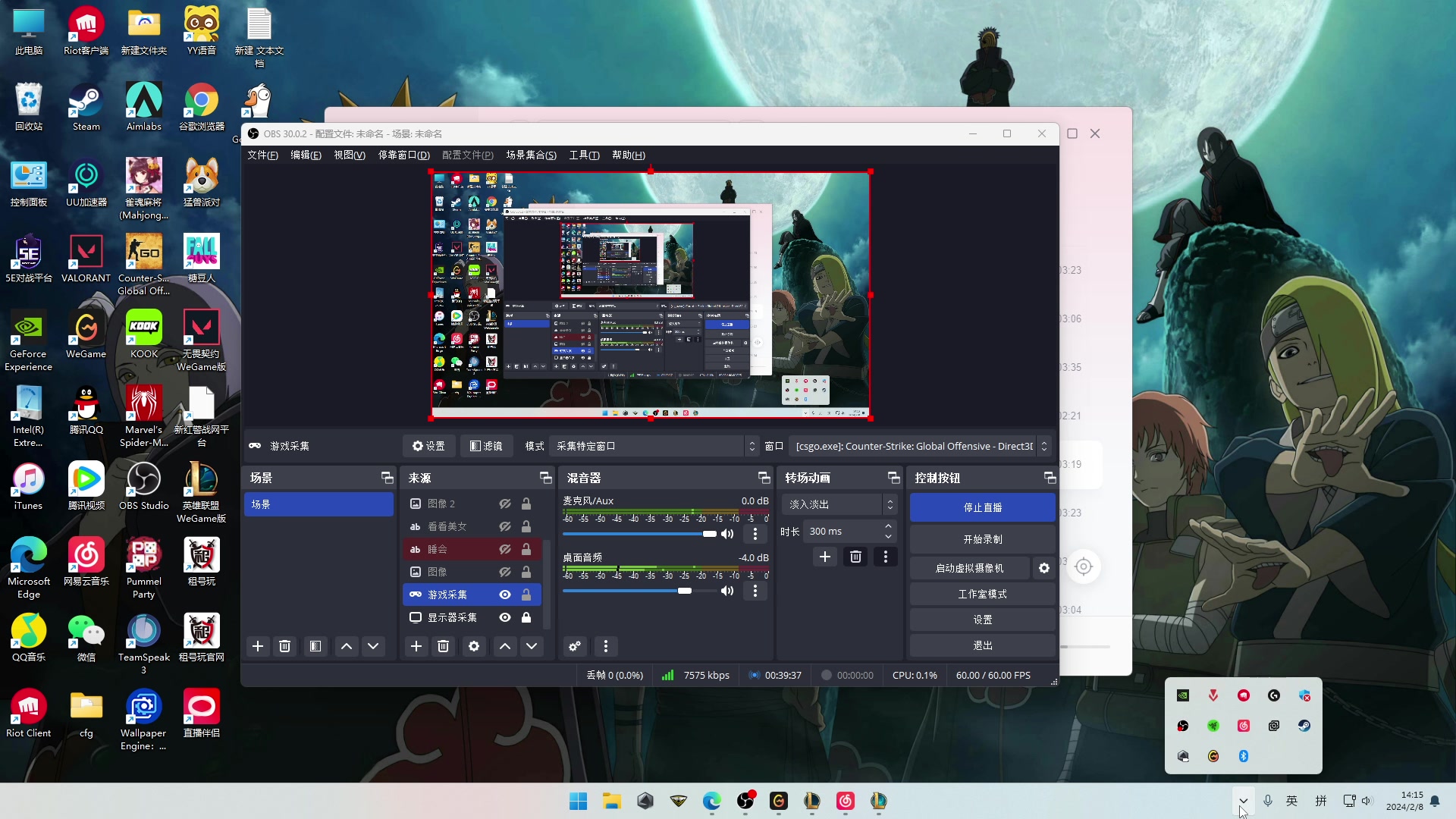The height and width of the screenshot is (819, 1456).
Task: Open the 文件(F) menu
Action: (262, 155)
